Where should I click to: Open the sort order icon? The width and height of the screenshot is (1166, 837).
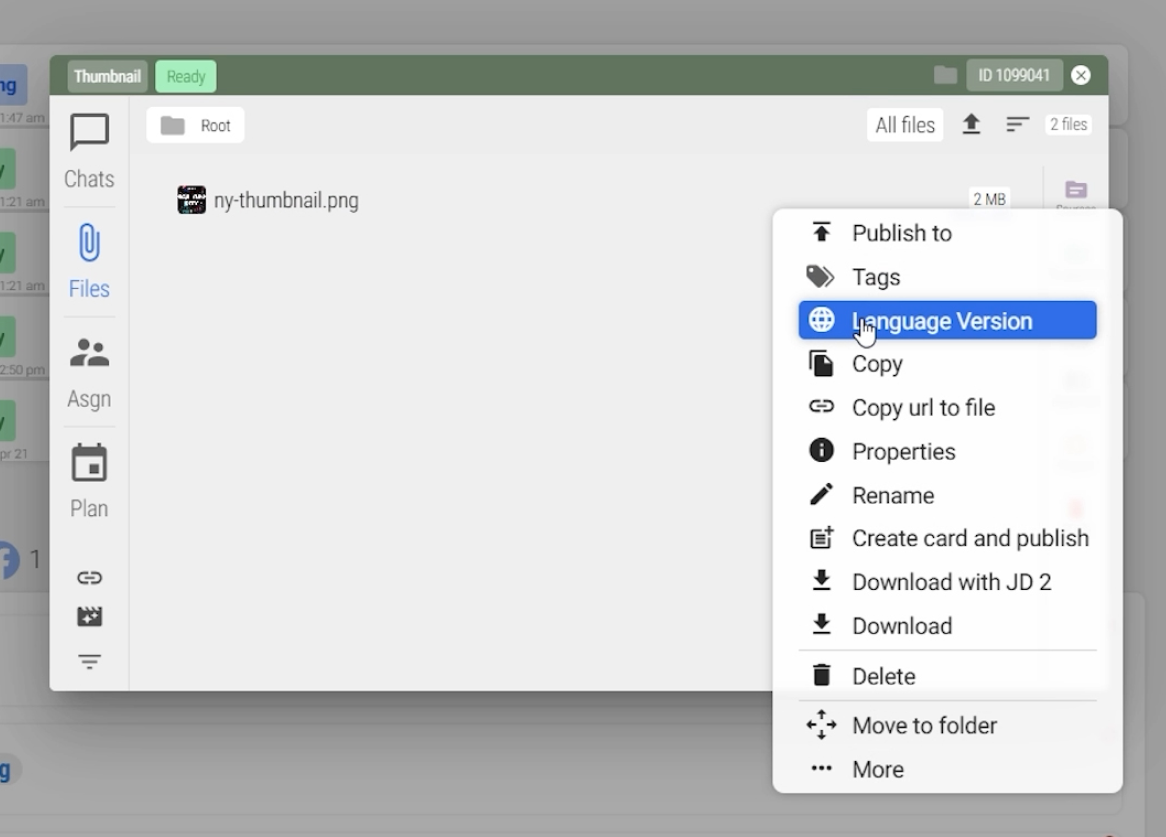[1017, 125]
